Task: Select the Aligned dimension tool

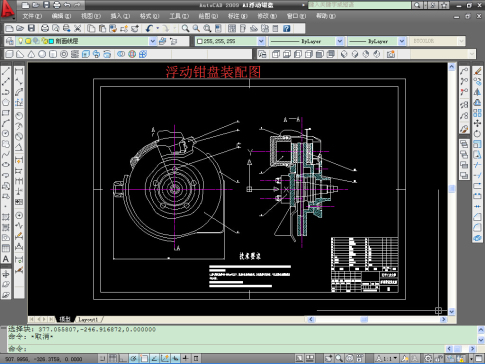Action: click(x=19, y=81)
